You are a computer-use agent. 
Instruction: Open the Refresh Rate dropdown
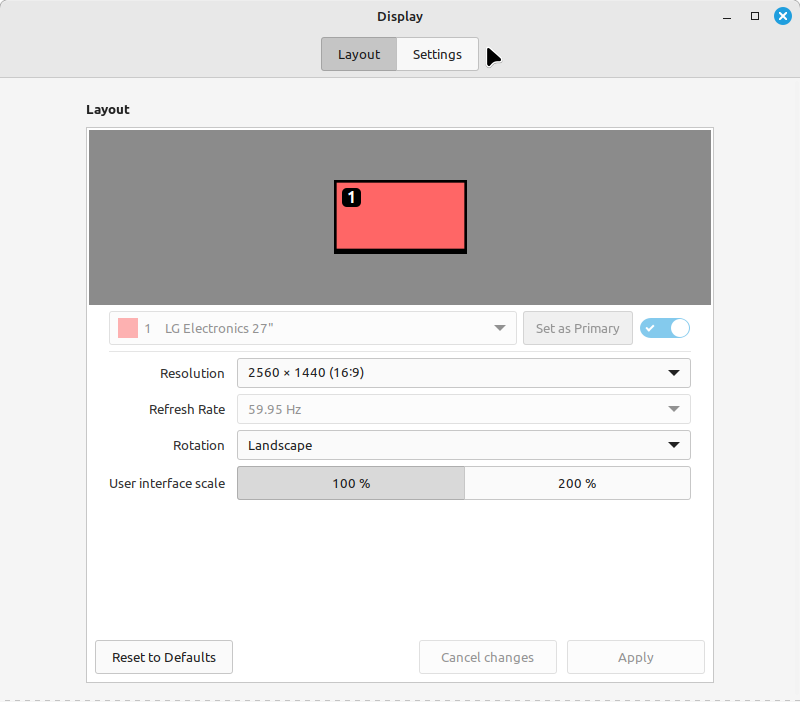[464, 409]
